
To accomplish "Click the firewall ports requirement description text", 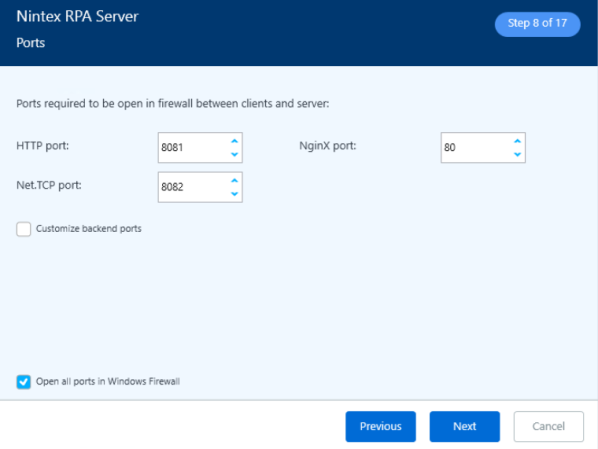I will click(172, 104).
